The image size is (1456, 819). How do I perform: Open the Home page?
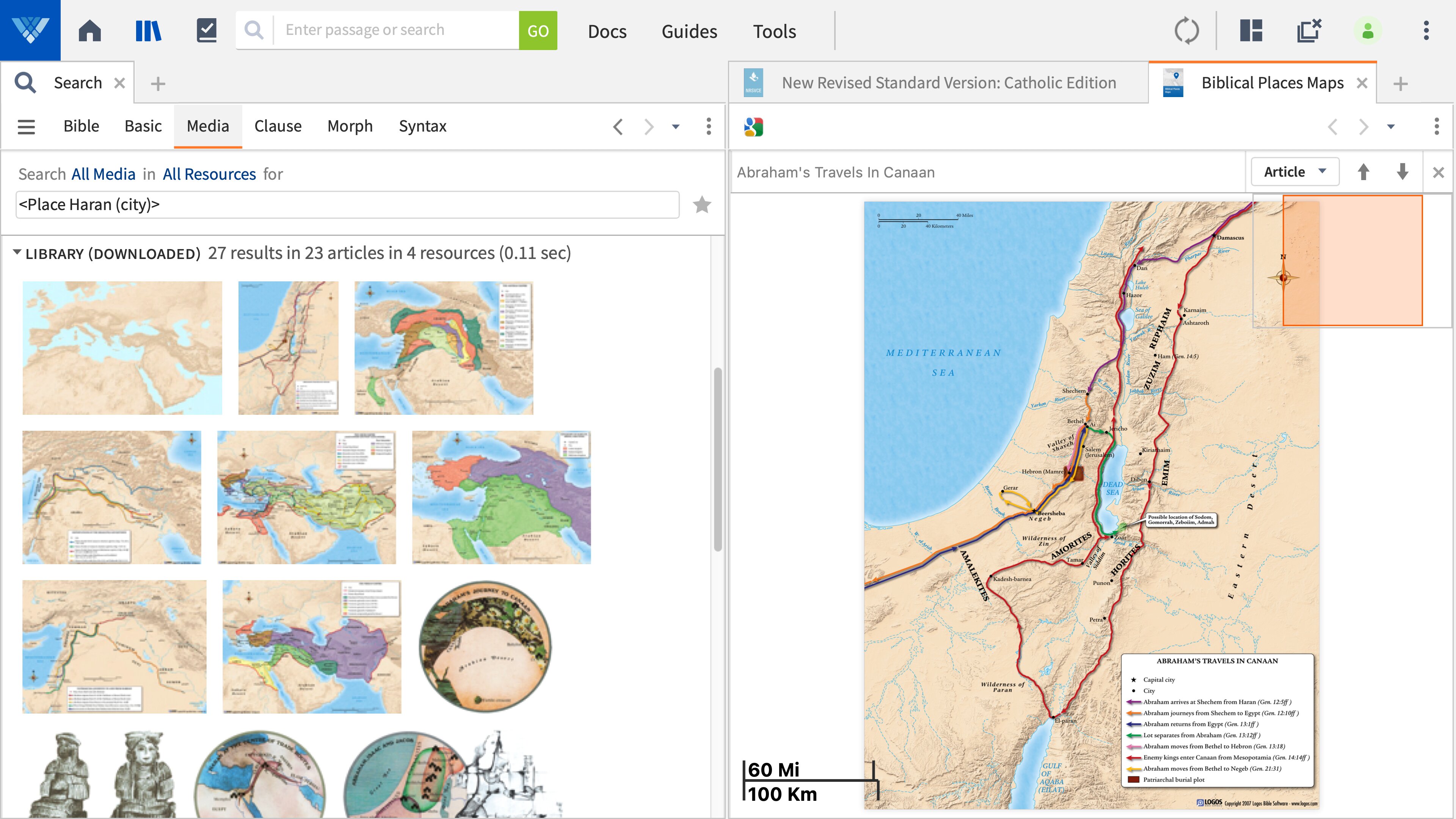[91, 30]
